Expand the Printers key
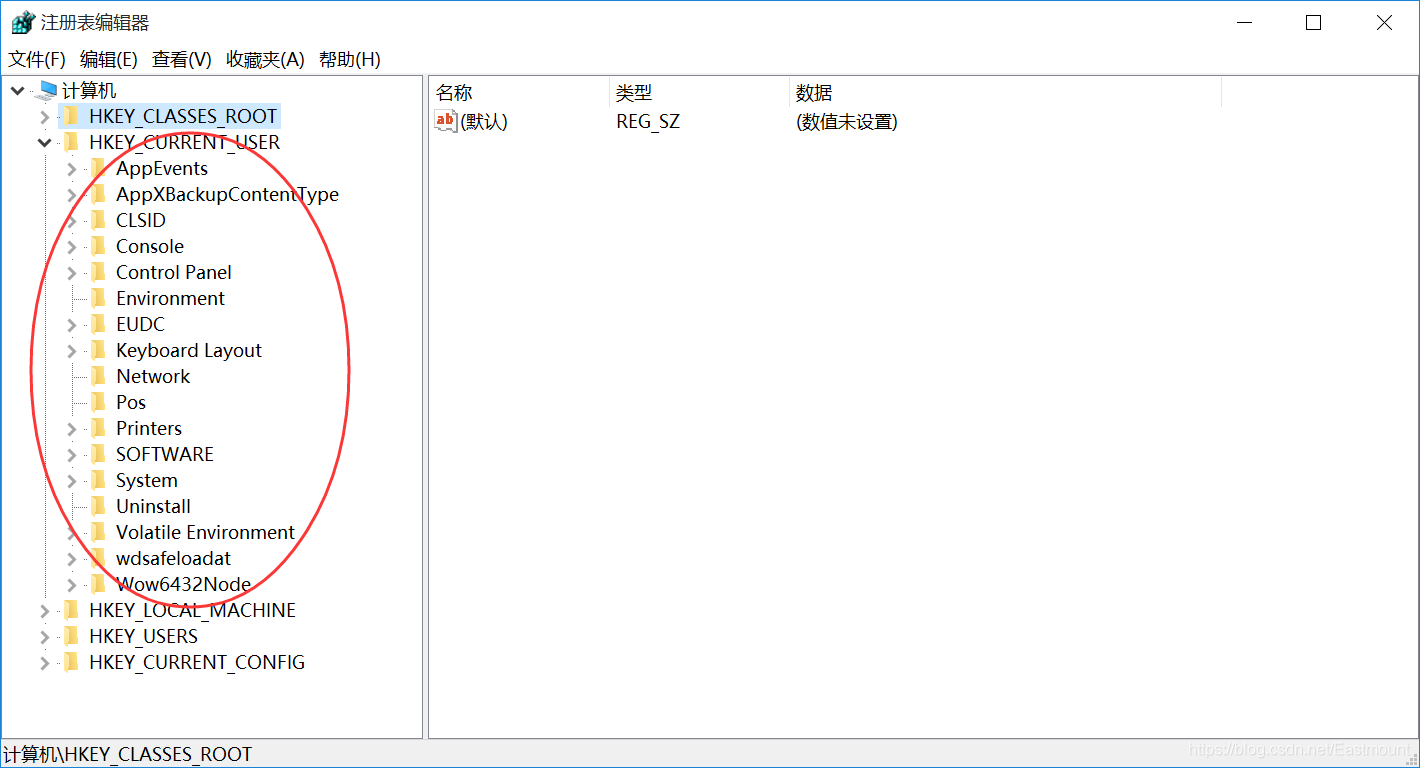The height and width of the screenshot is (768, 1420). pyautogui.click(x=70, y=427)
